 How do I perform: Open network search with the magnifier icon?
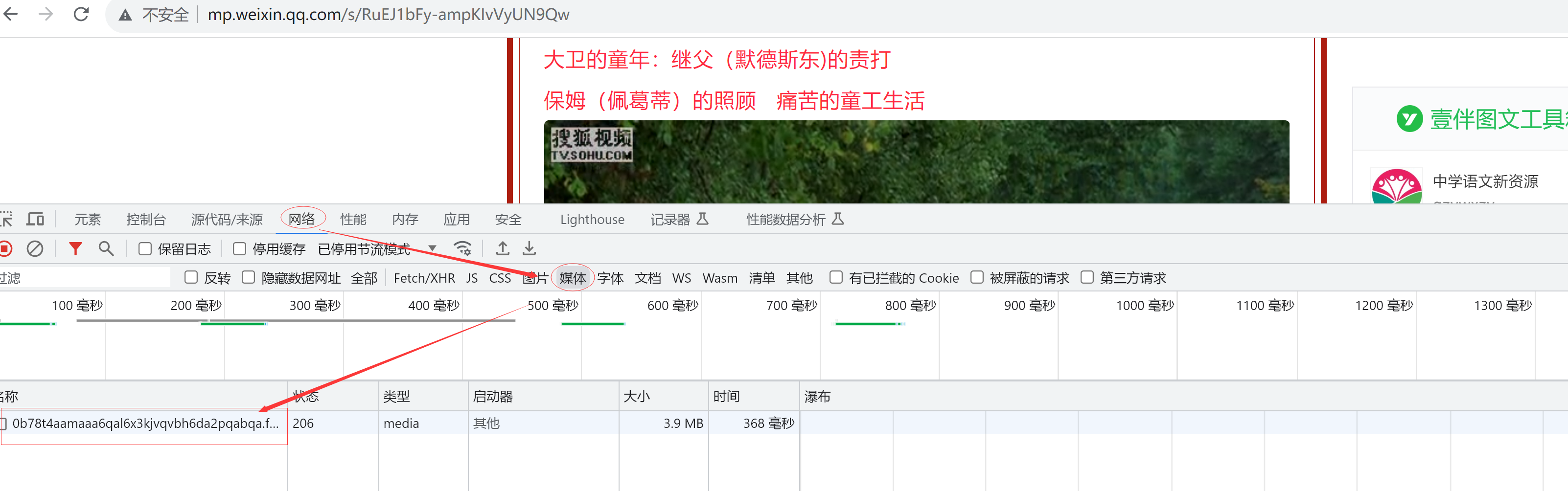(106, 248)
